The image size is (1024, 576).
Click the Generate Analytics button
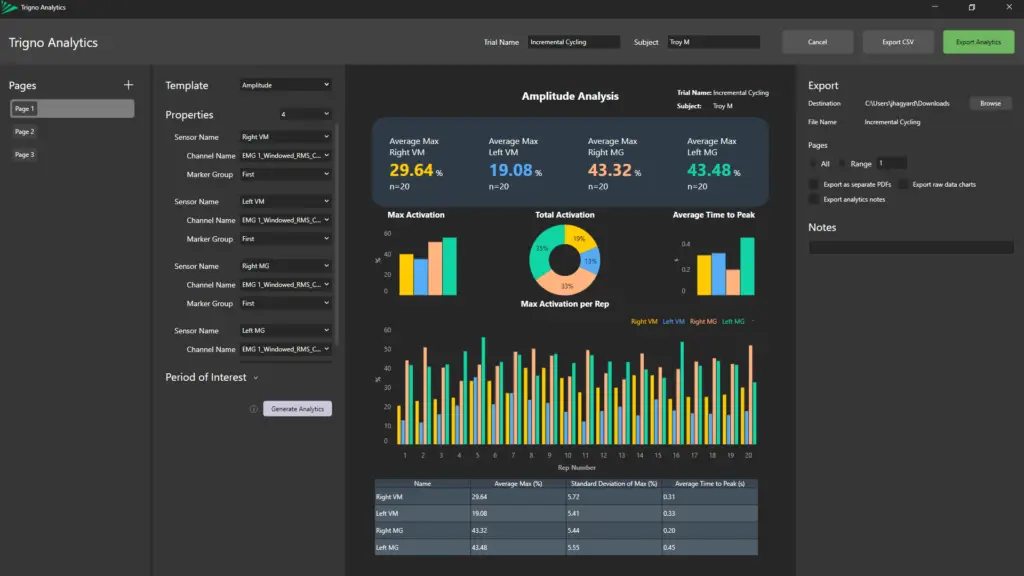coord(297,408)
